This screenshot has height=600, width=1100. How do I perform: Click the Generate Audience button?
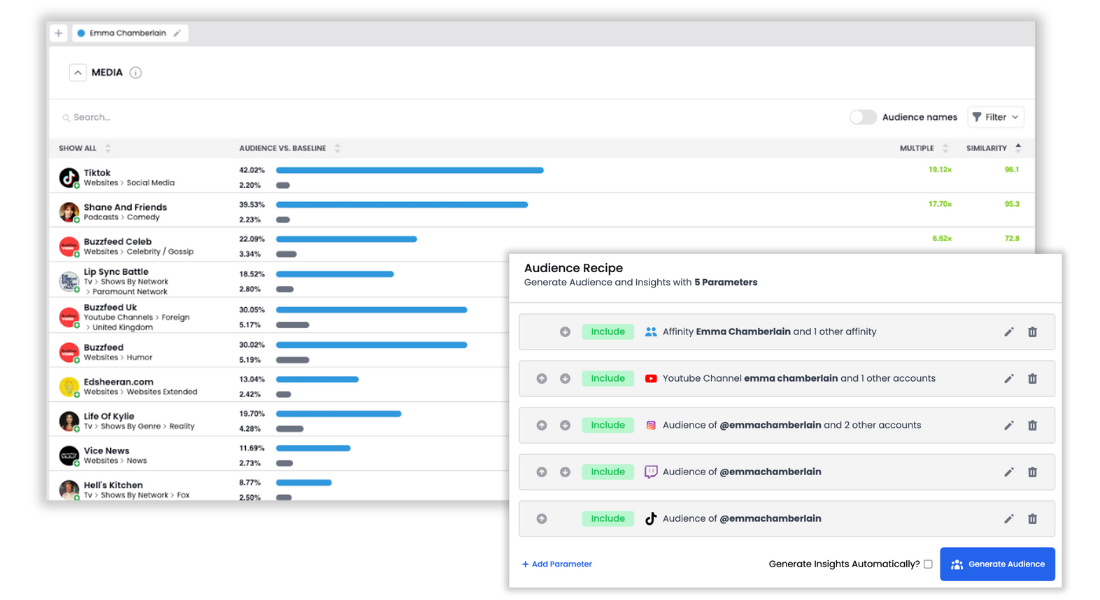(x=998, y=564)
